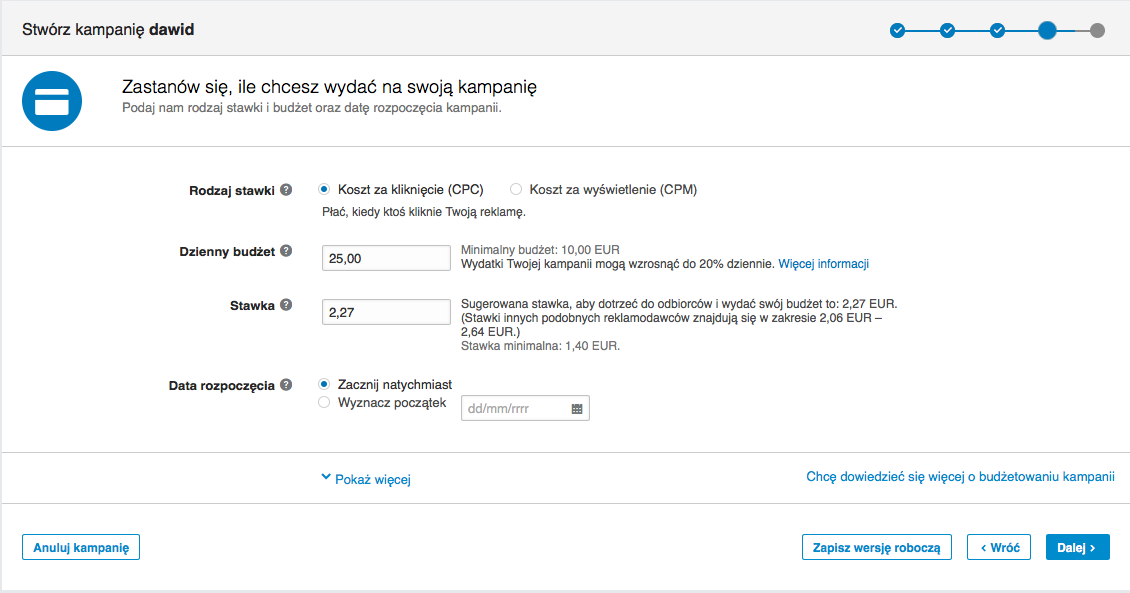
Task: Choose Wyznacz początek start date option
Action: (323, 403)
